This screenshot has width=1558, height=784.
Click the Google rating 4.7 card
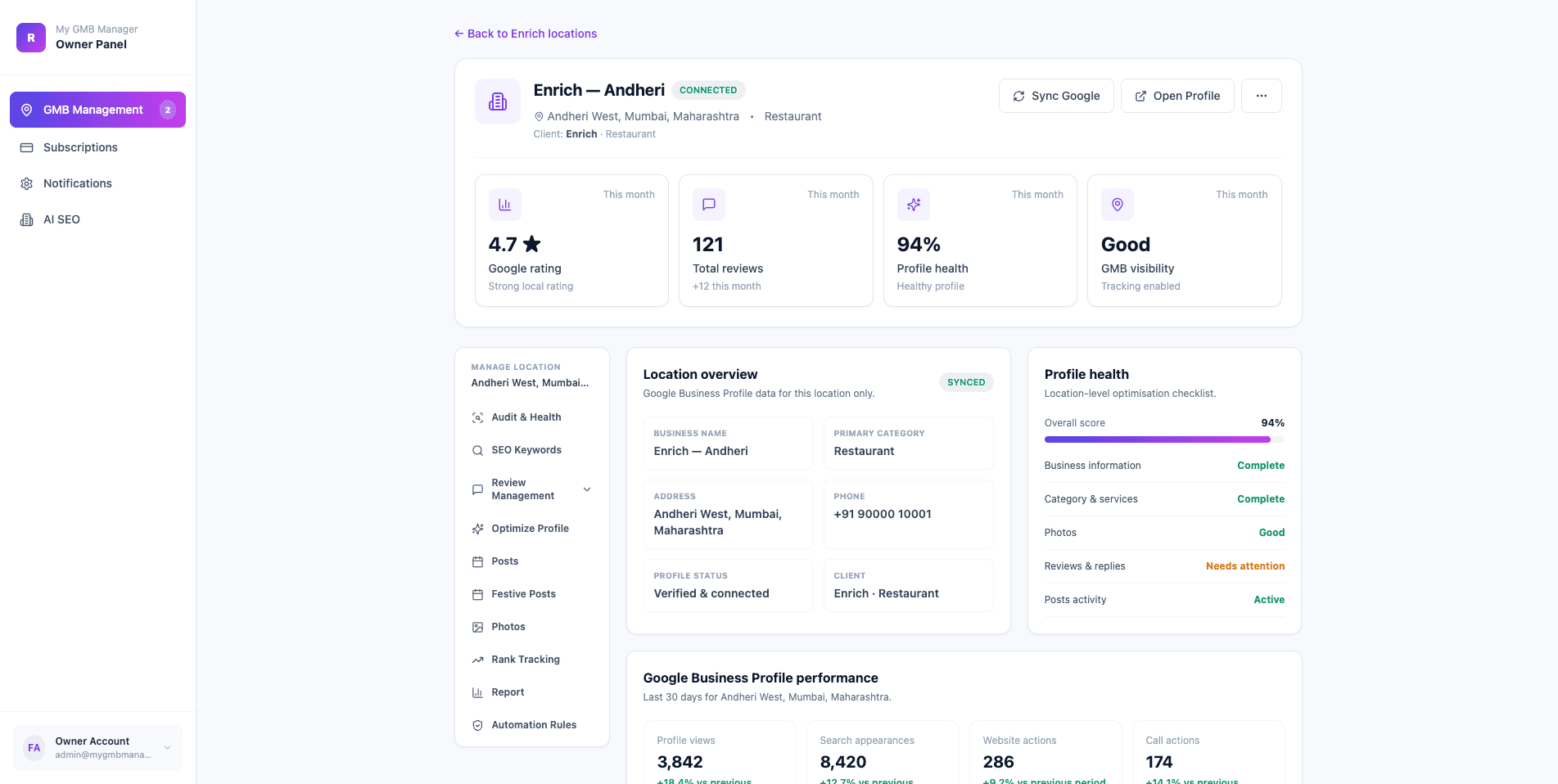click(571, 241)
